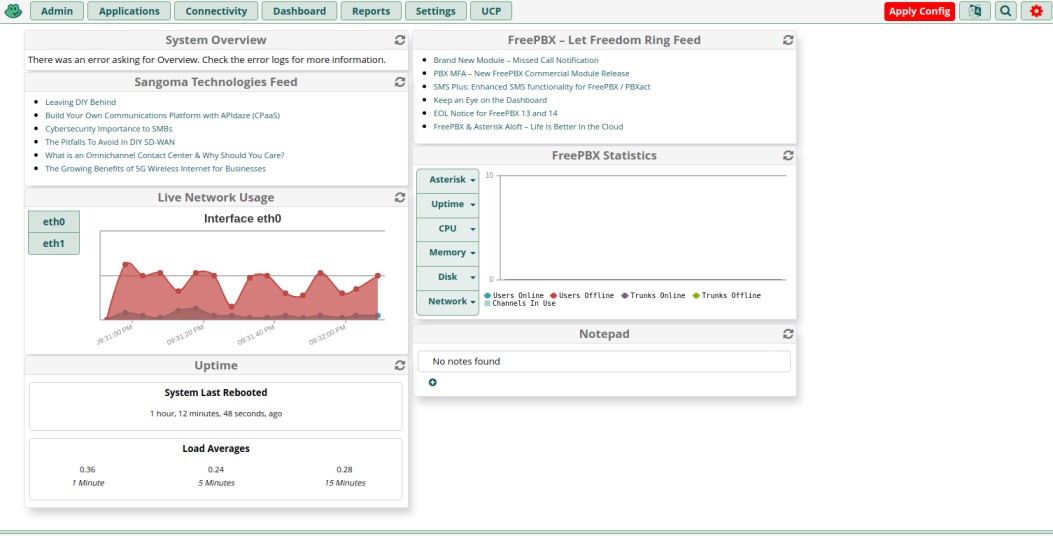1053x536 pixels.
Task: Click the FreePBX frog logo
Action: click(13, 11)
